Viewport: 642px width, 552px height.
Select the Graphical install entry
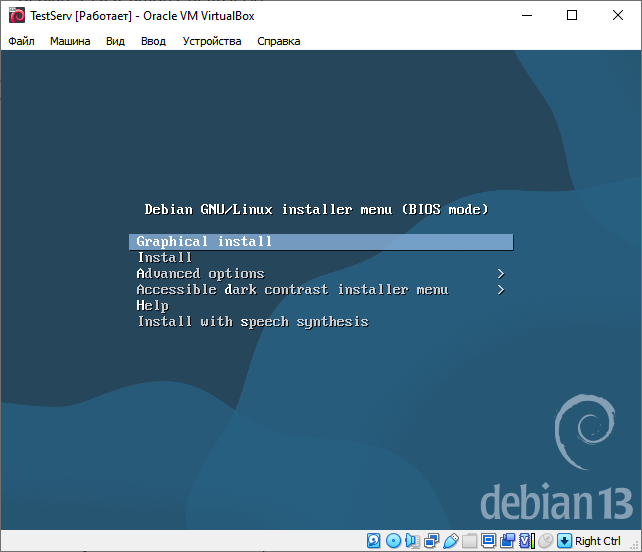(321, 242)
